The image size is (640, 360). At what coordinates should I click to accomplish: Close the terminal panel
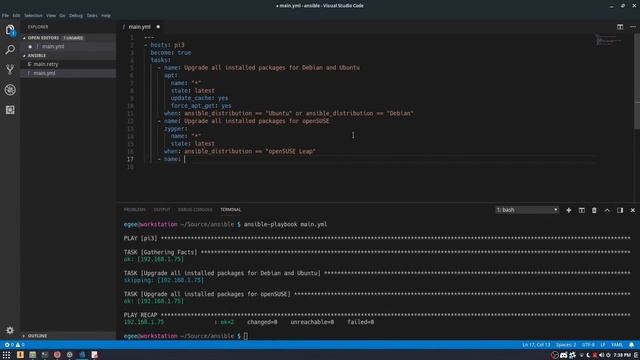coord(633,210)
